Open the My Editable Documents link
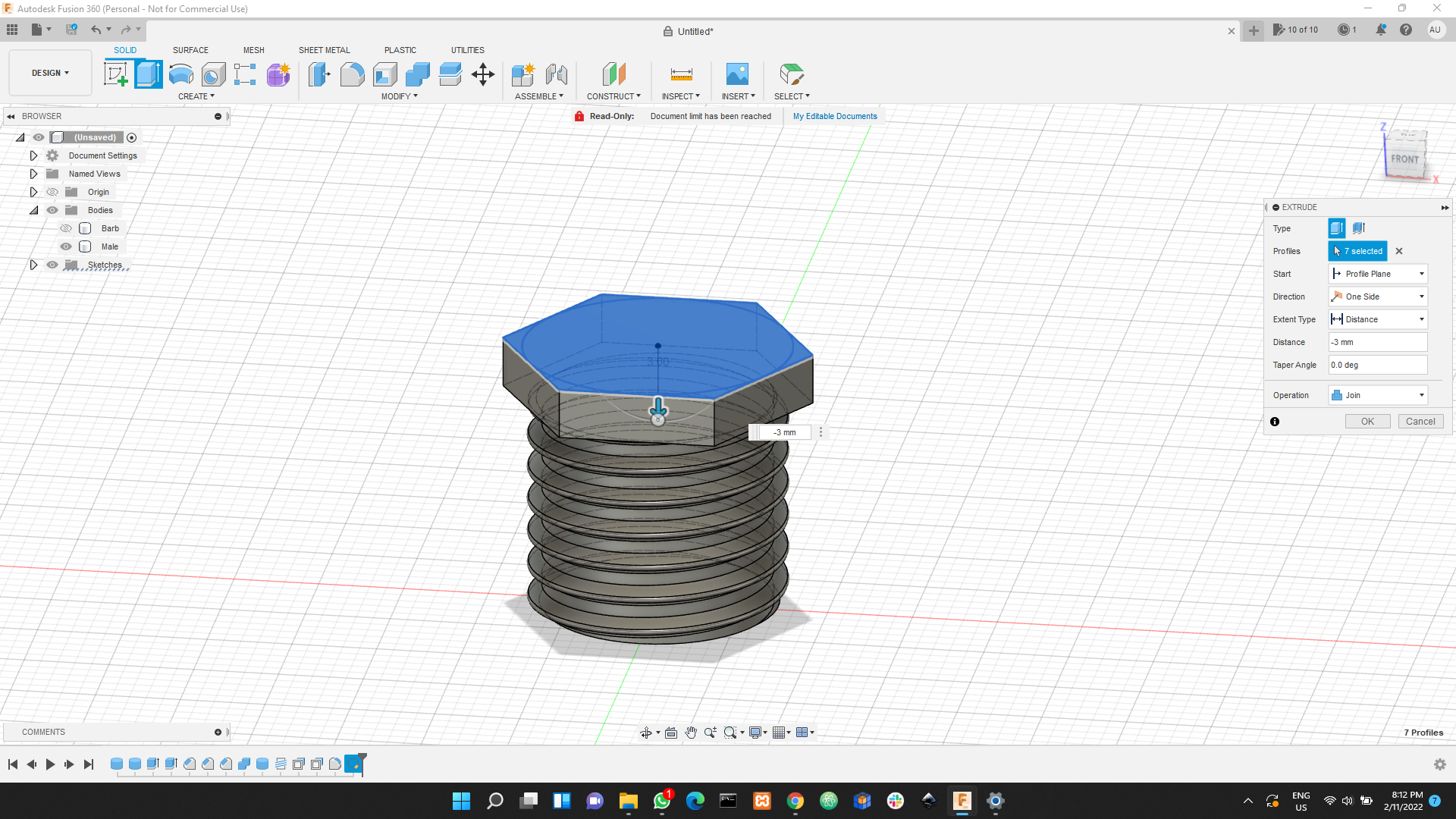Image resolution: width=1456 pixels, height=819 pixels. [x=834, y=116]
